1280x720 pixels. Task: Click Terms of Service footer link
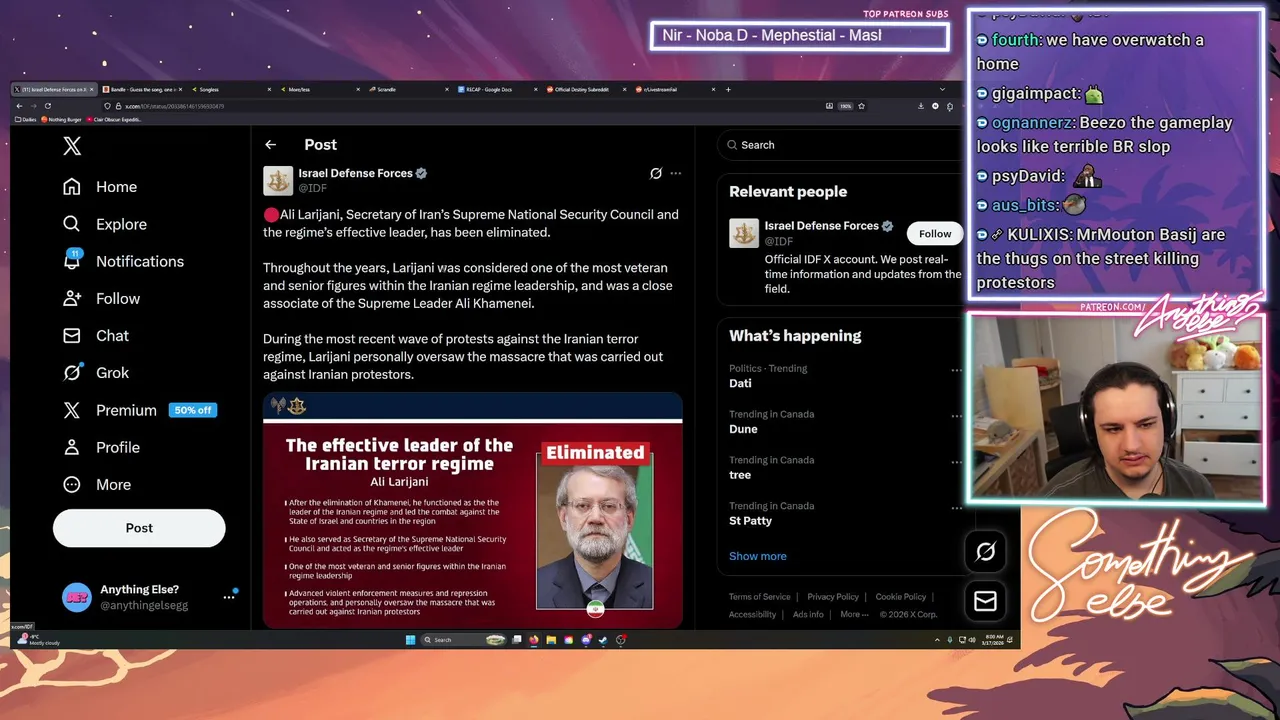click(759, 597)
